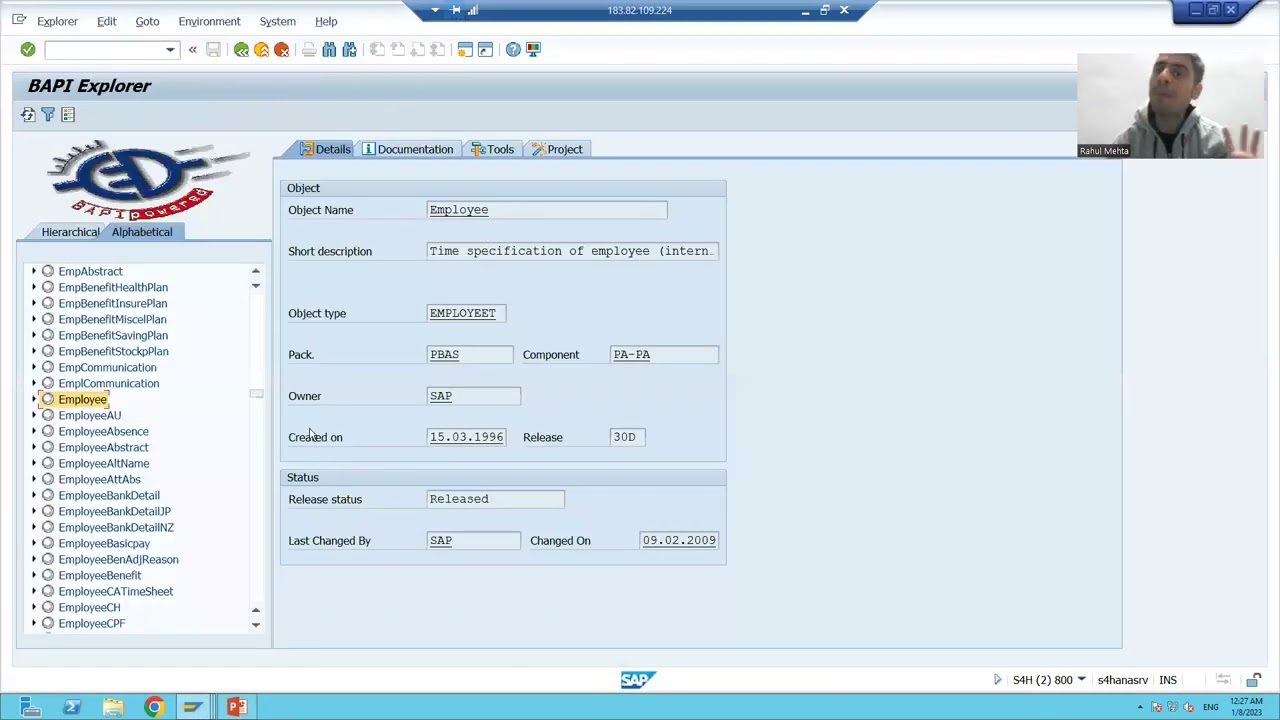
Task: Open the SAP window menu icon
Action: tap(19, 20)
